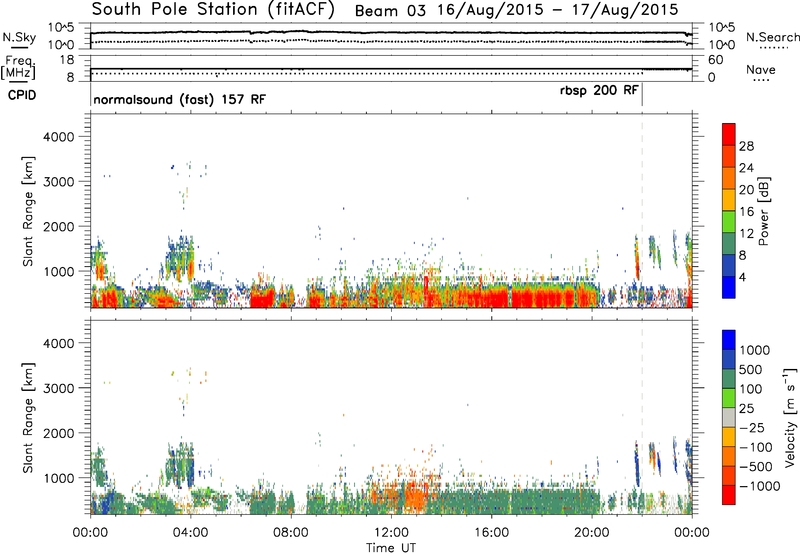This screenshot has width=800, height=554.
Task: Click the '12' label on the Power color bar
Action: [x=746, y=233]
